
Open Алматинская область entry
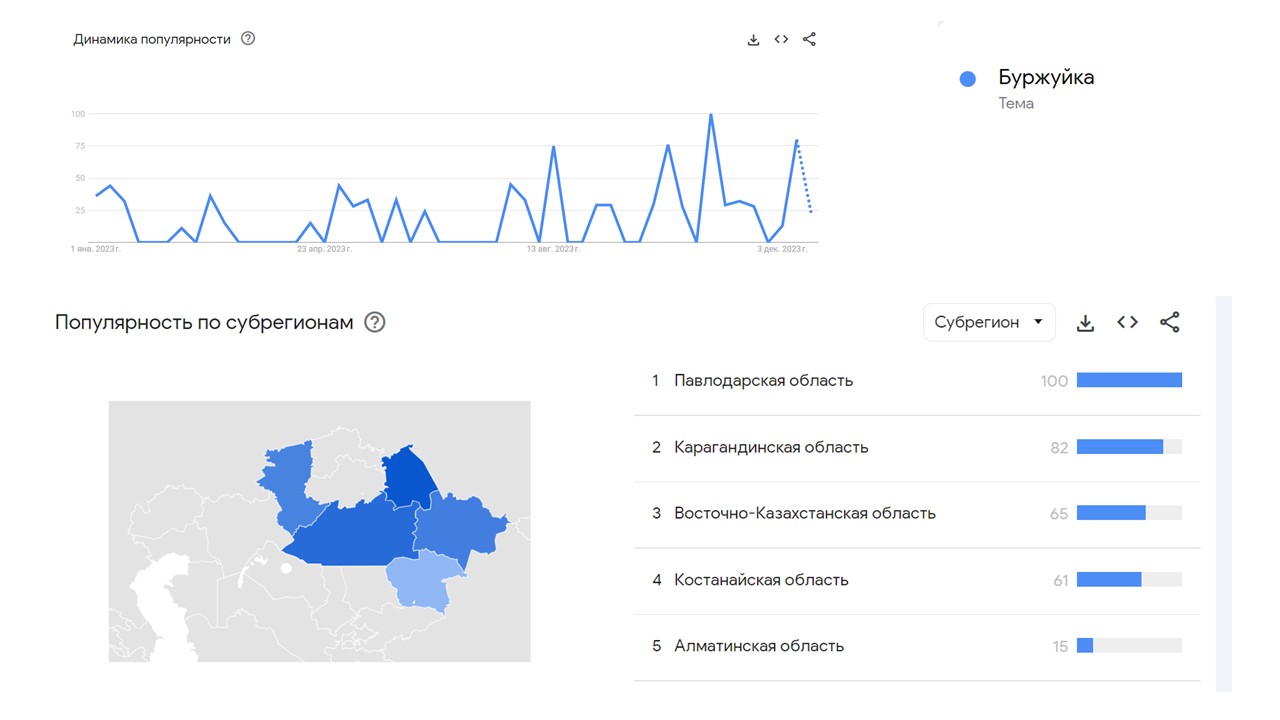point(759,646)
